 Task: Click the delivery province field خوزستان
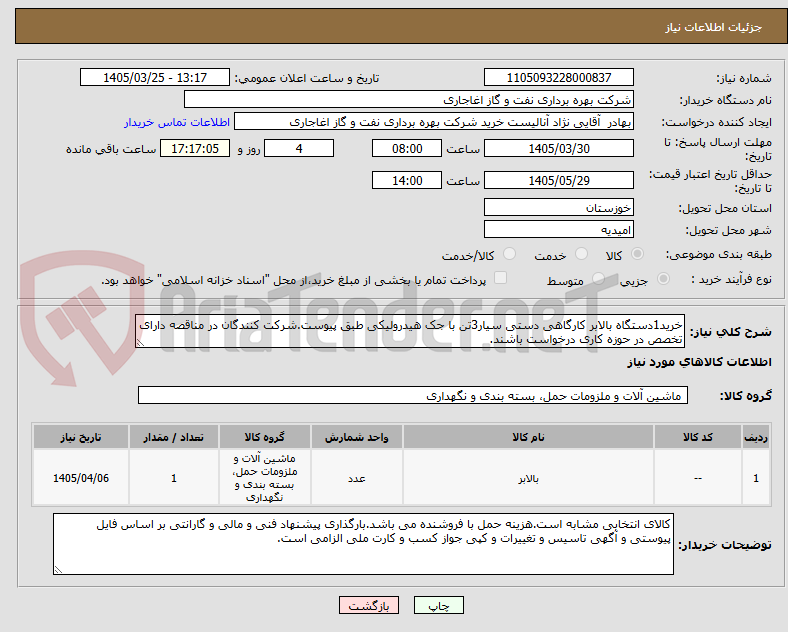(x=558, y=207)
